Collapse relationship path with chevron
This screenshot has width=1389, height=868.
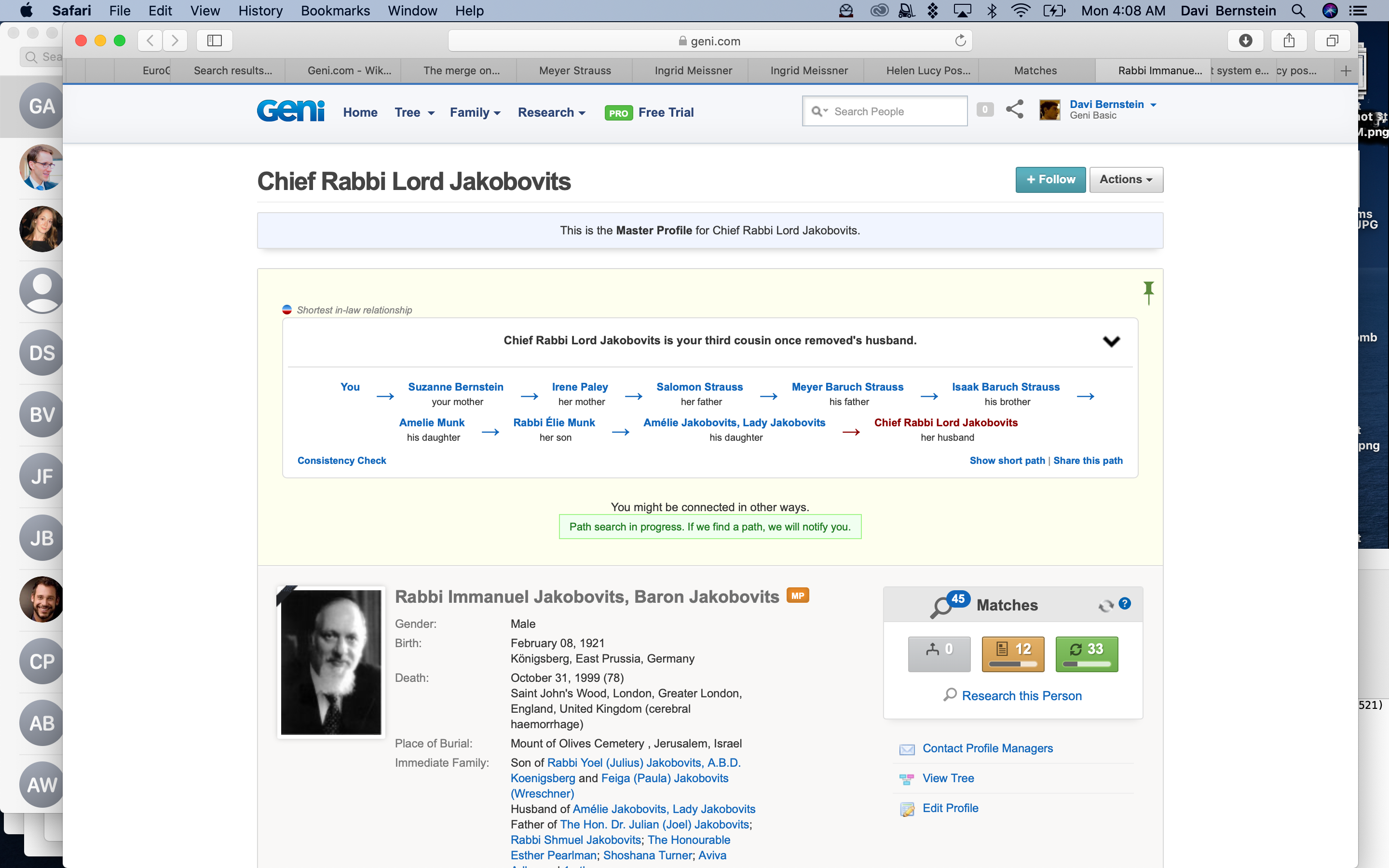point(1111,341)
